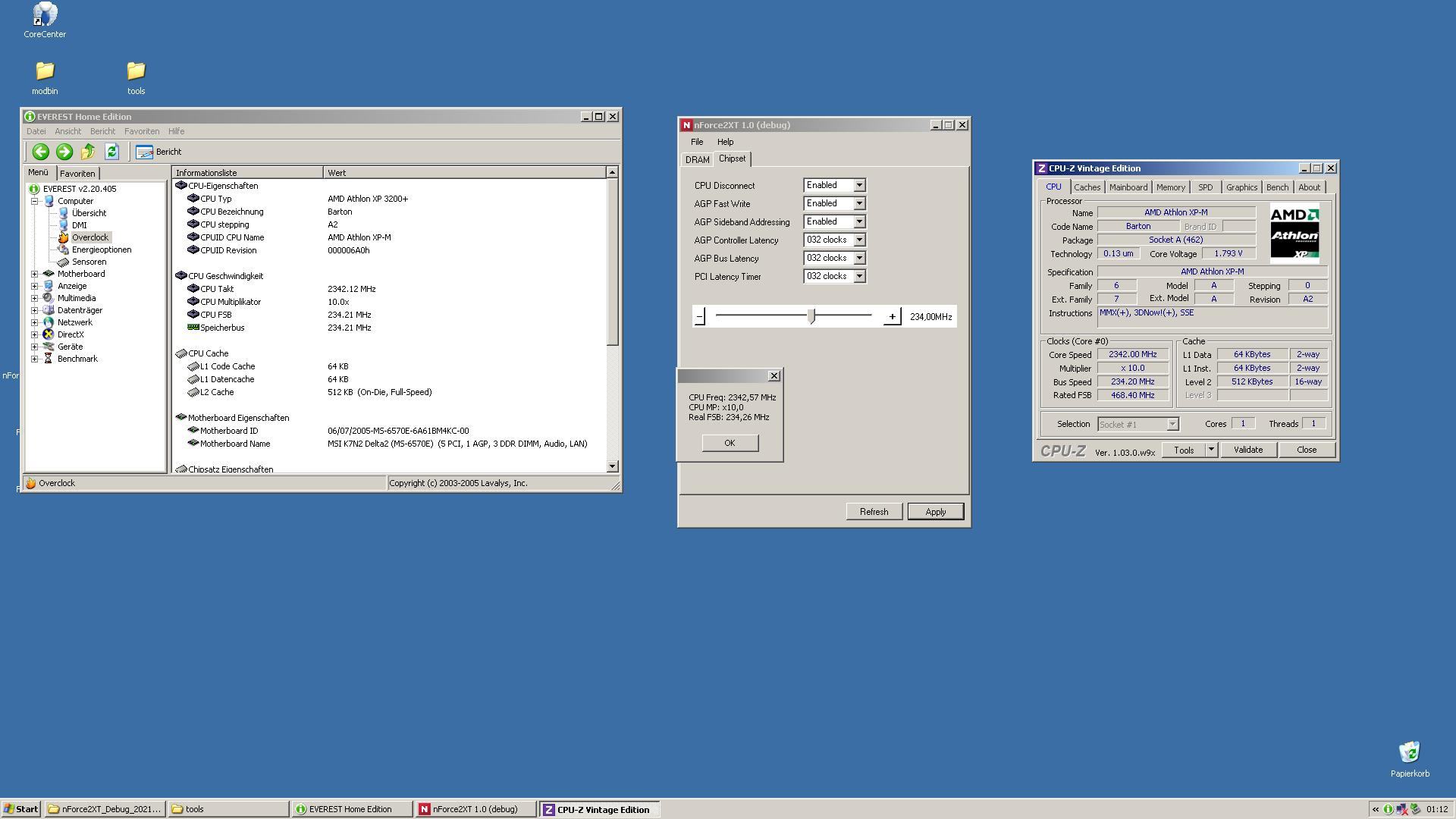Increase FSB with the plus button

pos(892,316)
